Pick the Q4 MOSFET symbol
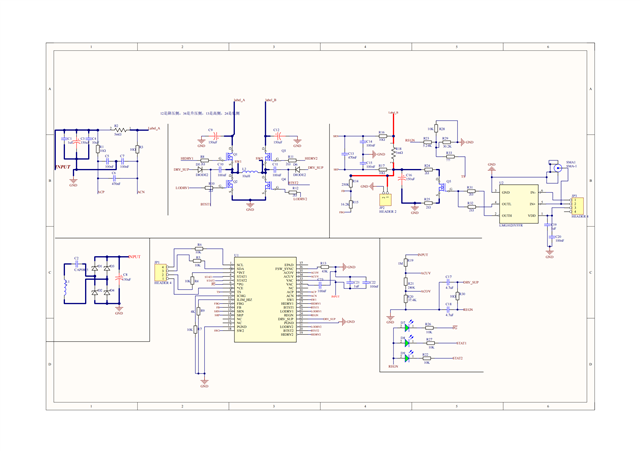This screenshot has width=640, height=452. (268, 185)
